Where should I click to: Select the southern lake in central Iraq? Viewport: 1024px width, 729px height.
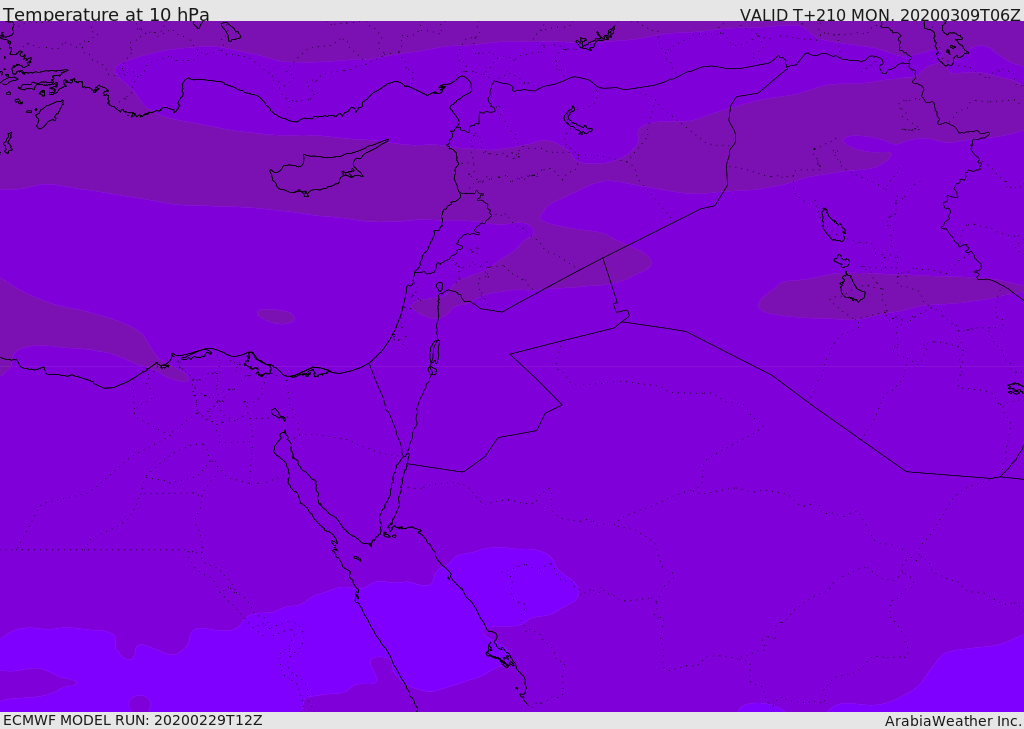click(x=851, y=288)
